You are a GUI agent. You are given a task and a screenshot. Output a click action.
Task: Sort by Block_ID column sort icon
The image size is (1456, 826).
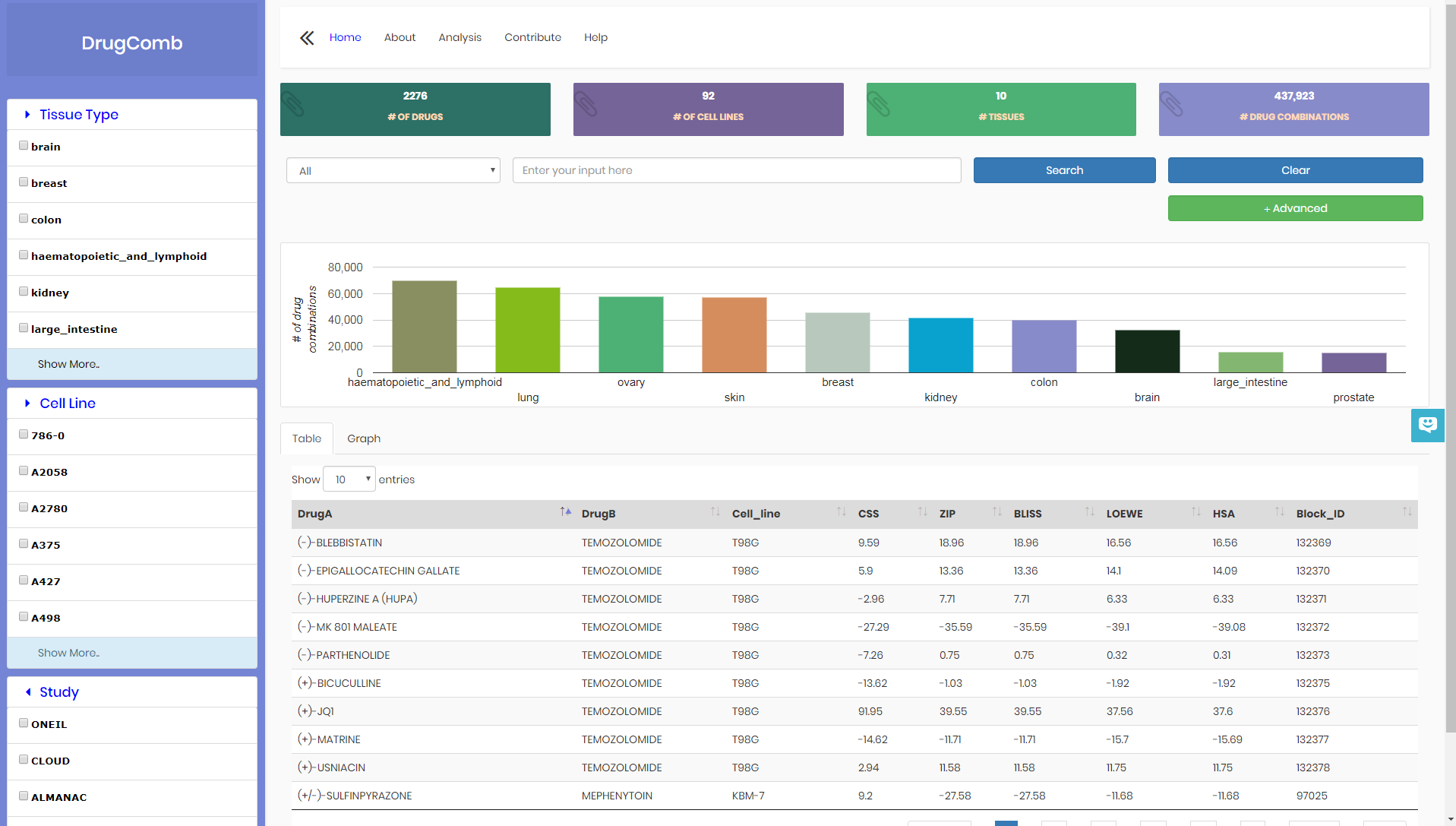tap(1407, 512)
